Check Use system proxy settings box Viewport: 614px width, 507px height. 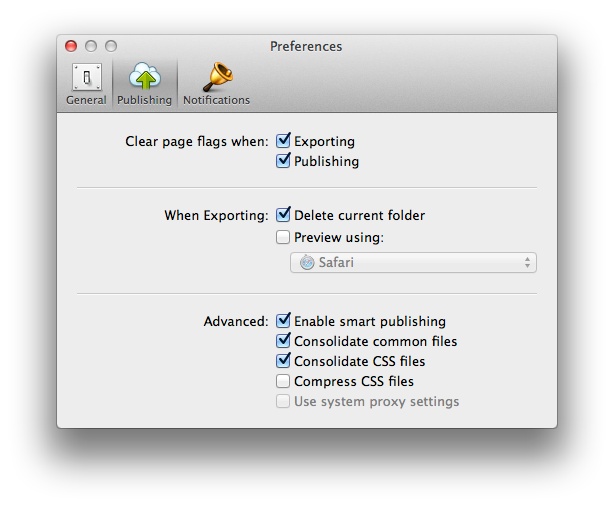click(283, 401)
